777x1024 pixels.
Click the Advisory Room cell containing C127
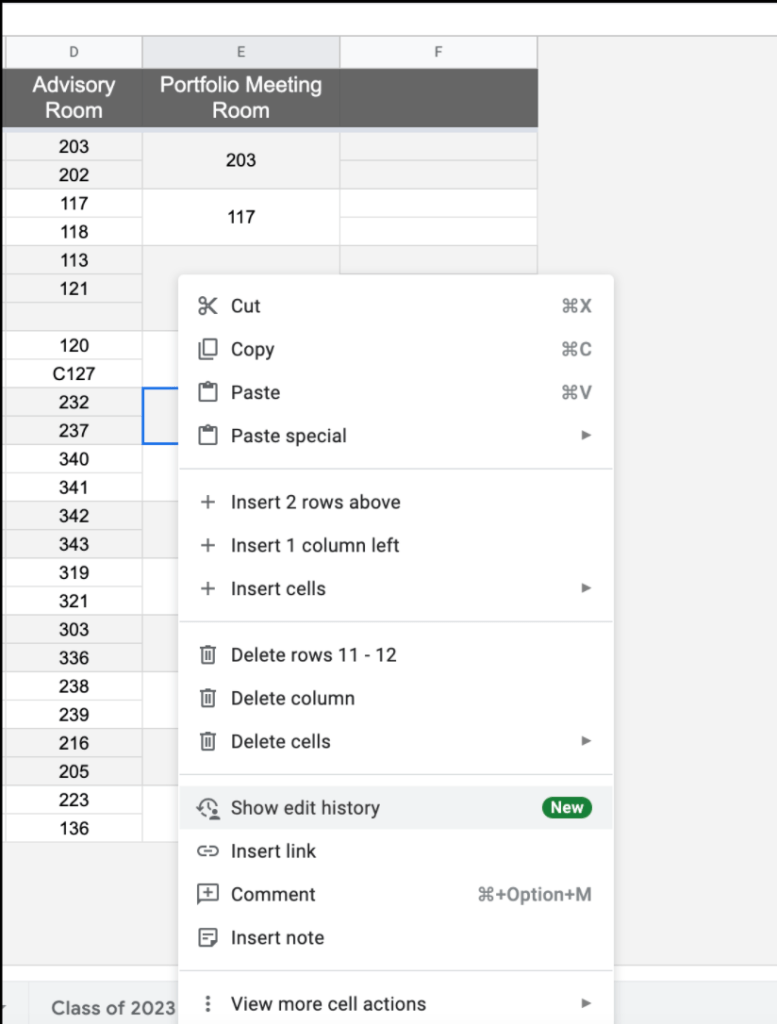coord(73,374)
